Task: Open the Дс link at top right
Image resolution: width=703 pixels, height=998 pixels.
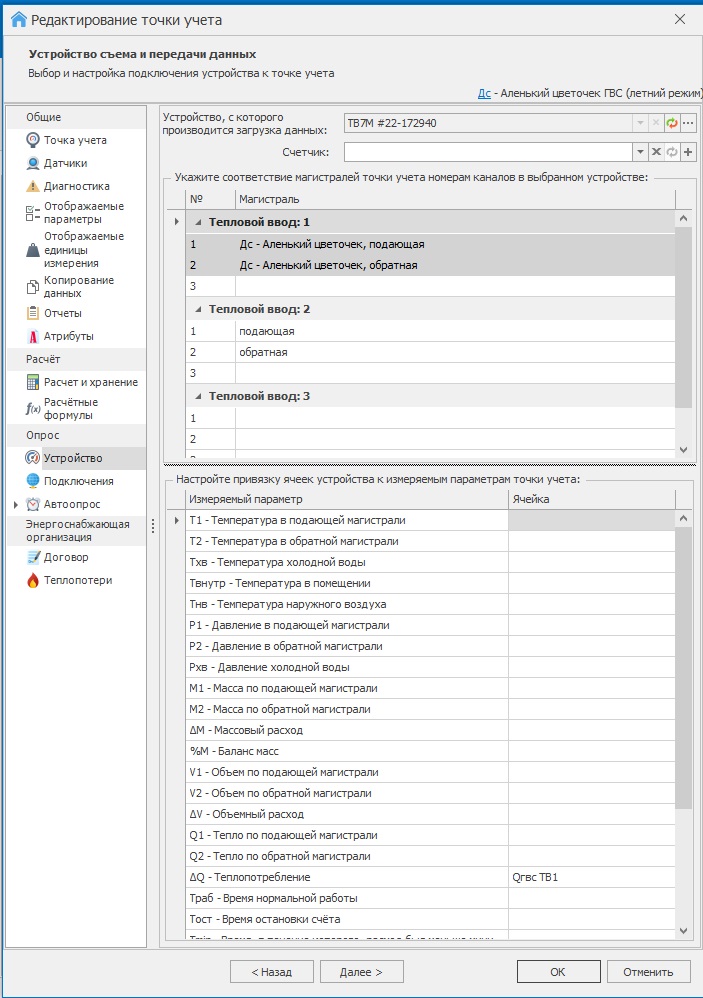Action: (484, 93)
